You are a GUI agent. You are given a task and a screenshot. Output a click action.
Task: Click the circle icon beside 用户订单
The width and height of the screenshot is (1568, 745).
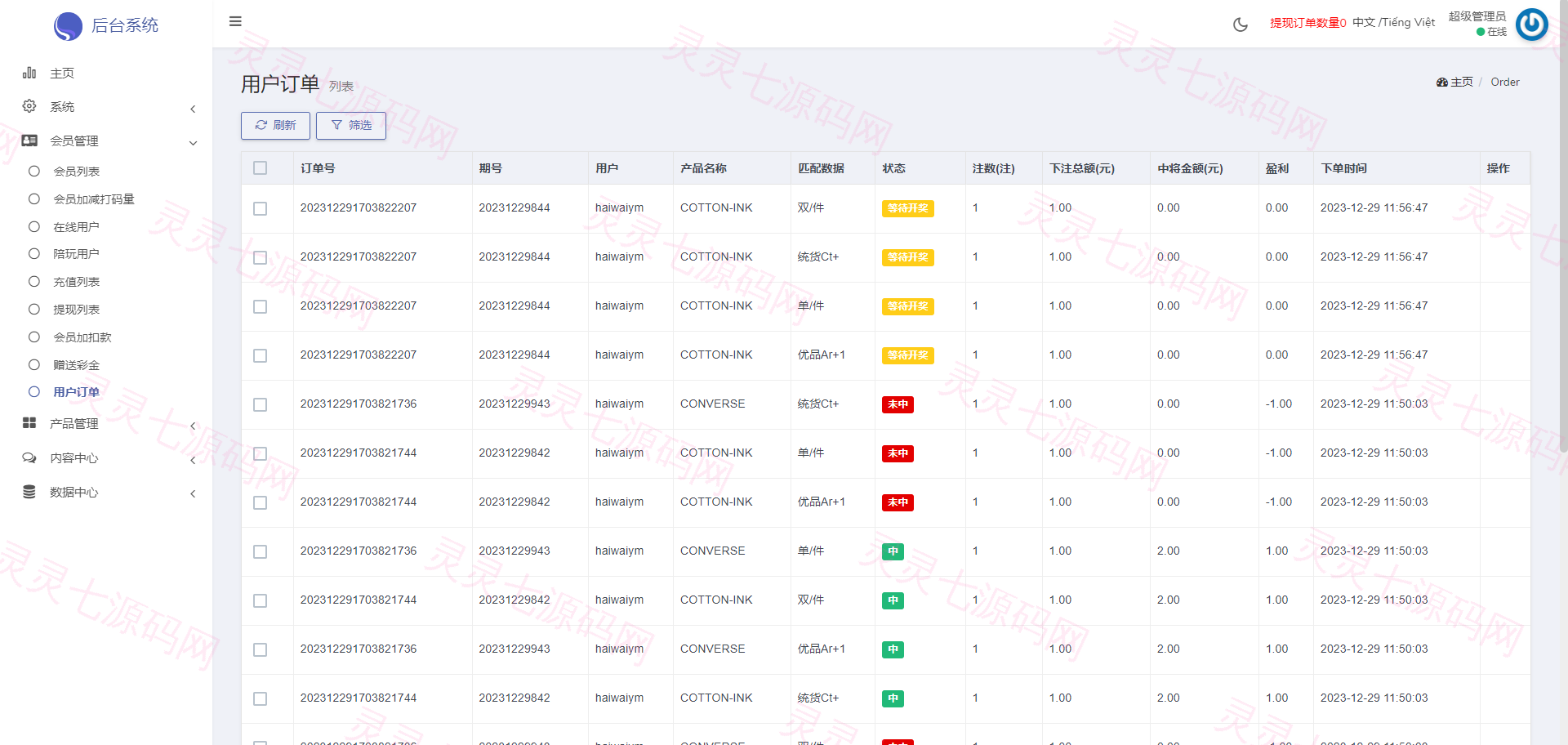[34, 391]
